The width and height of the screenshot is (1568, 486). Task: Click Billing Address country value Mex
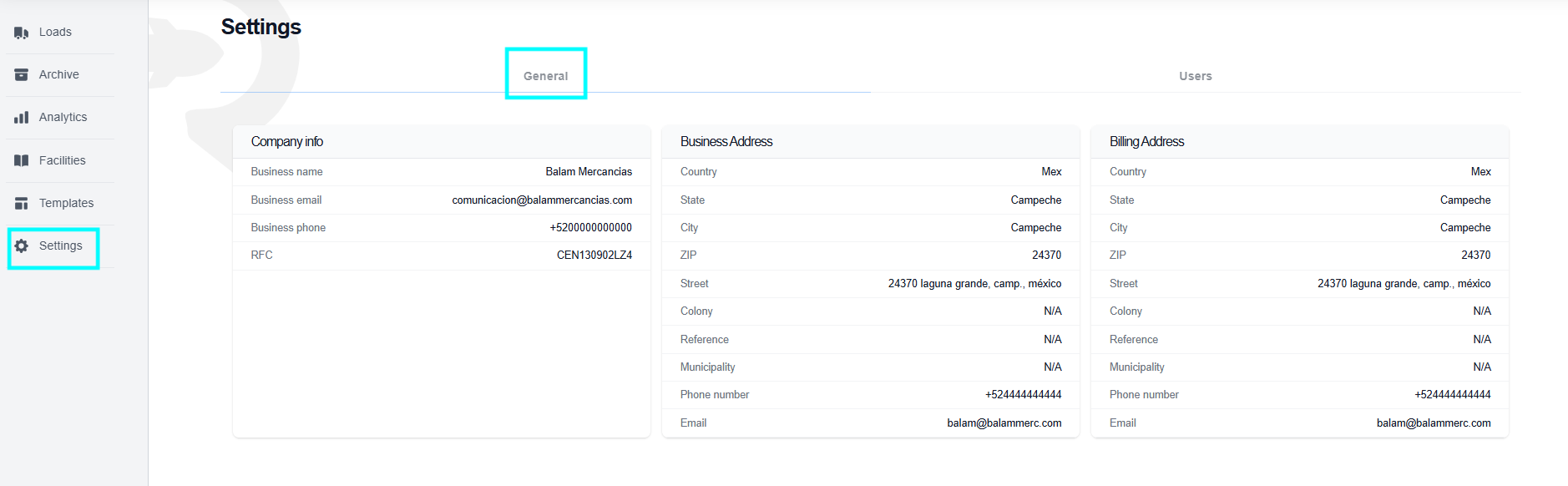pos(1480,172)
